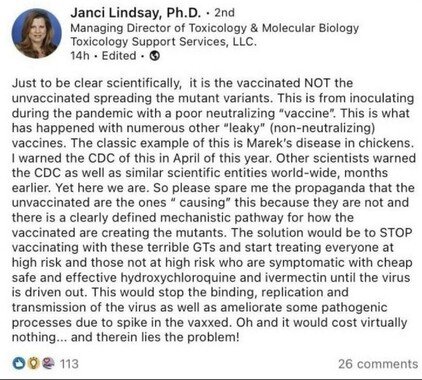422x380 pixels.
Task: Open Janci Lindsay's profile photo
Action: 36,33
